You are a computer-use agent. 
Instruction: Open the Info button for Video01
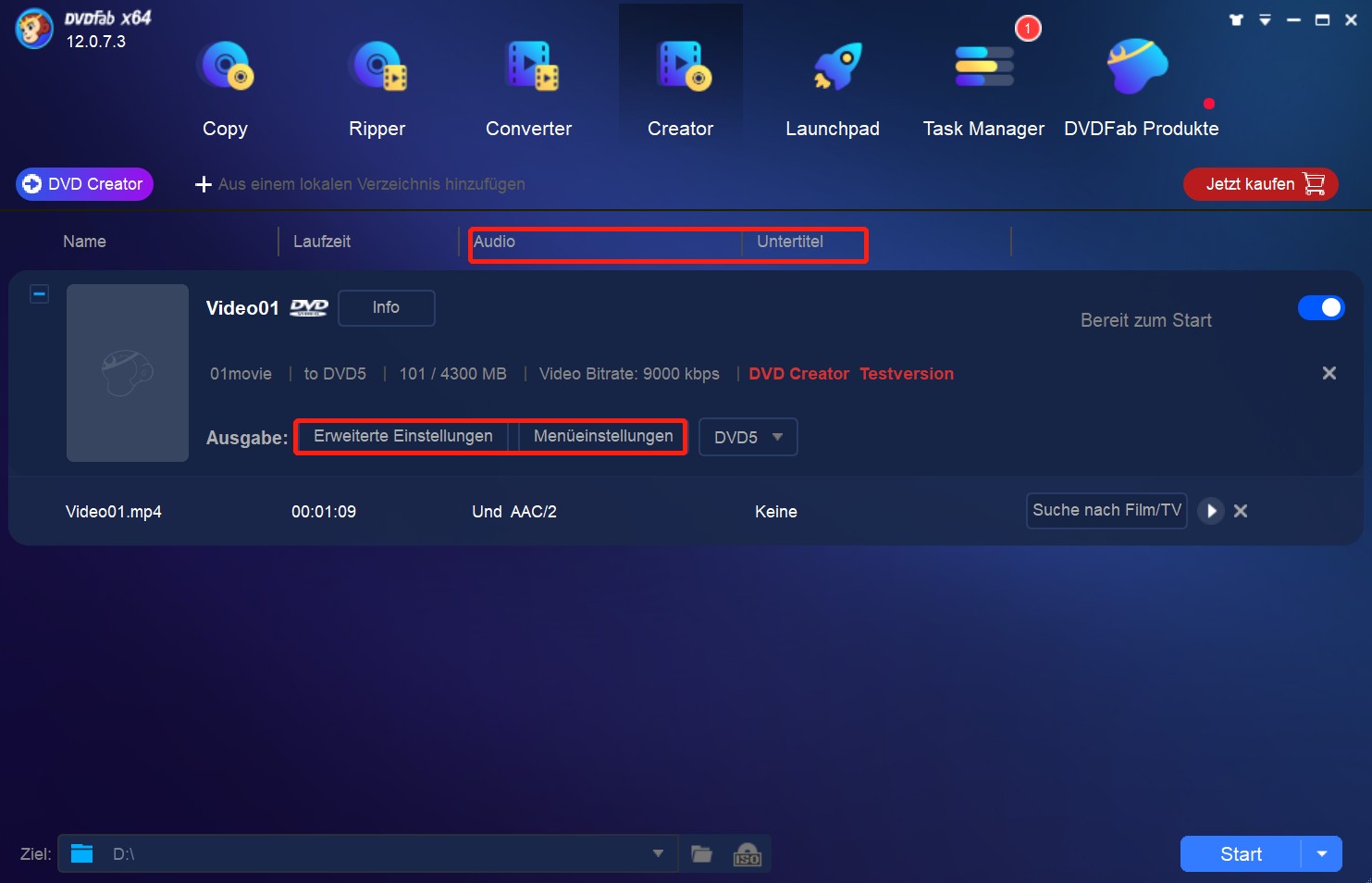click(x=387, y=307)
